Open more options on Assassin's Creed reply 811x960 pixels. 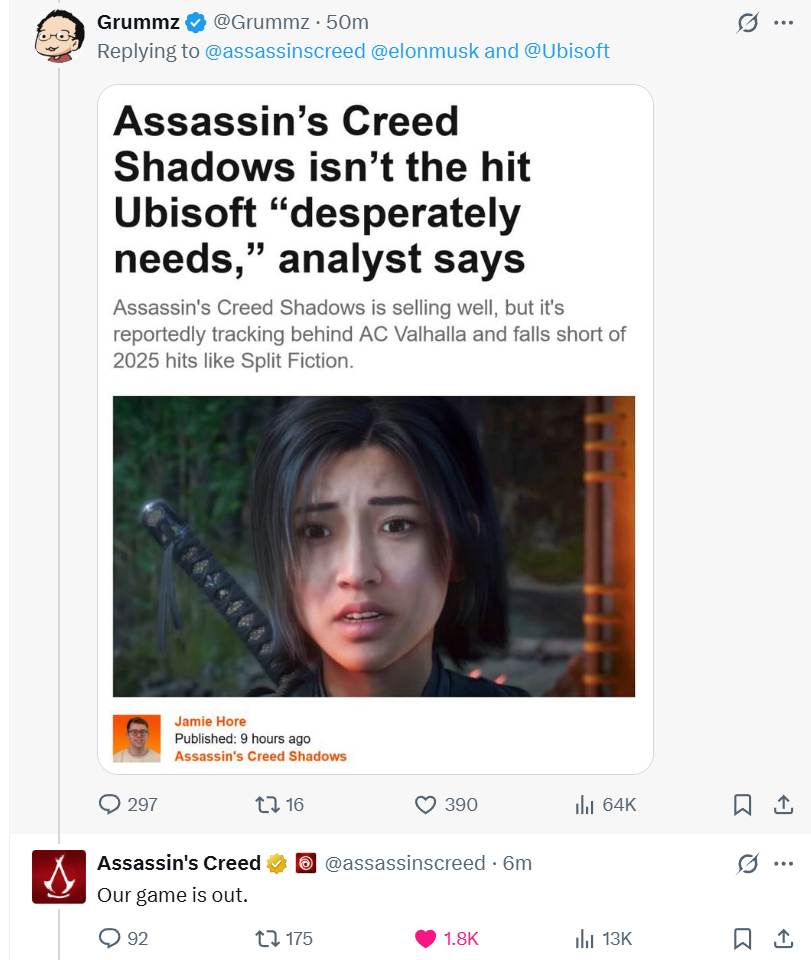point(783,864)
